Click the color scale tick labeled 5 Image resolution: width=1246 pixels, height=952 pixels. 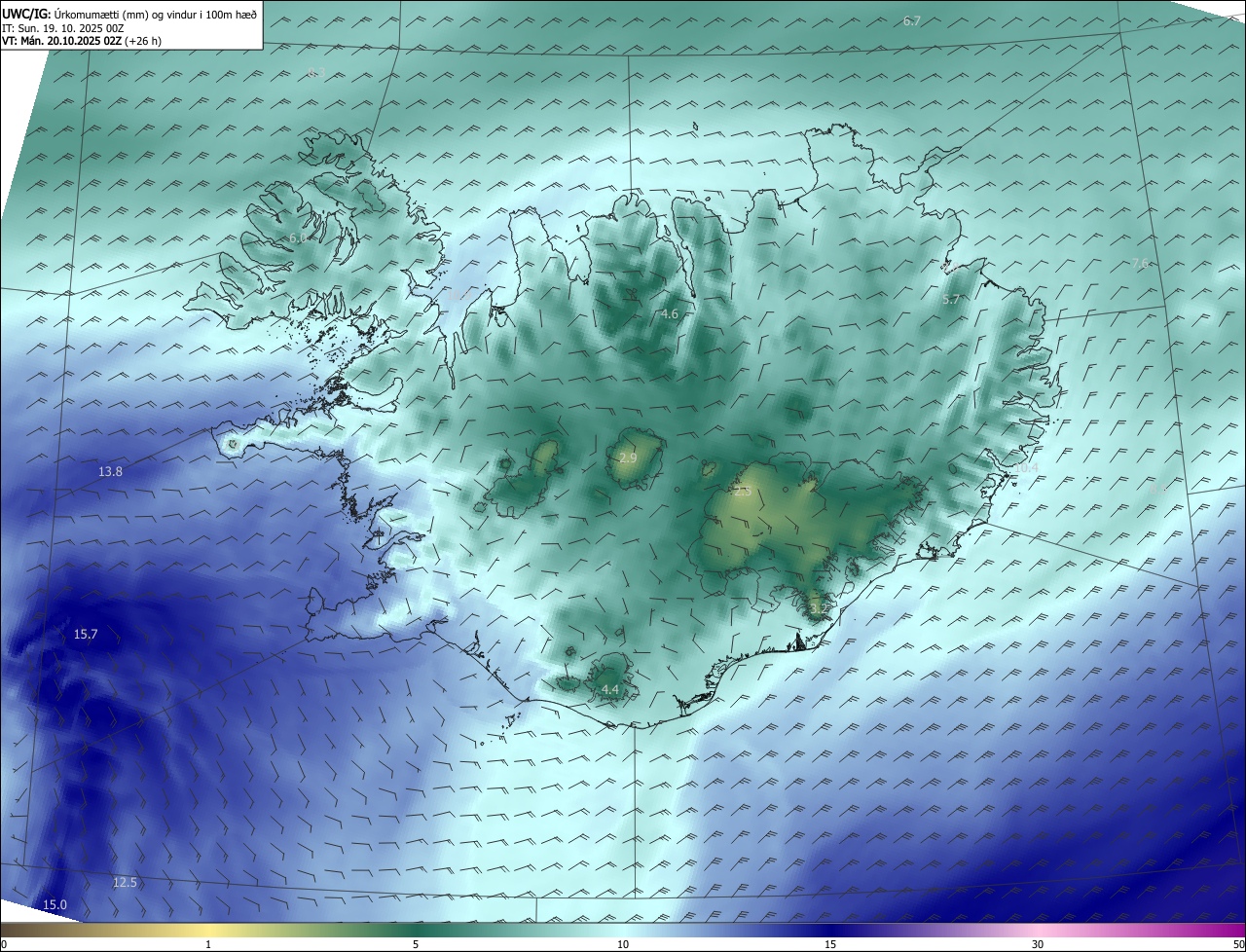(416, 944)
